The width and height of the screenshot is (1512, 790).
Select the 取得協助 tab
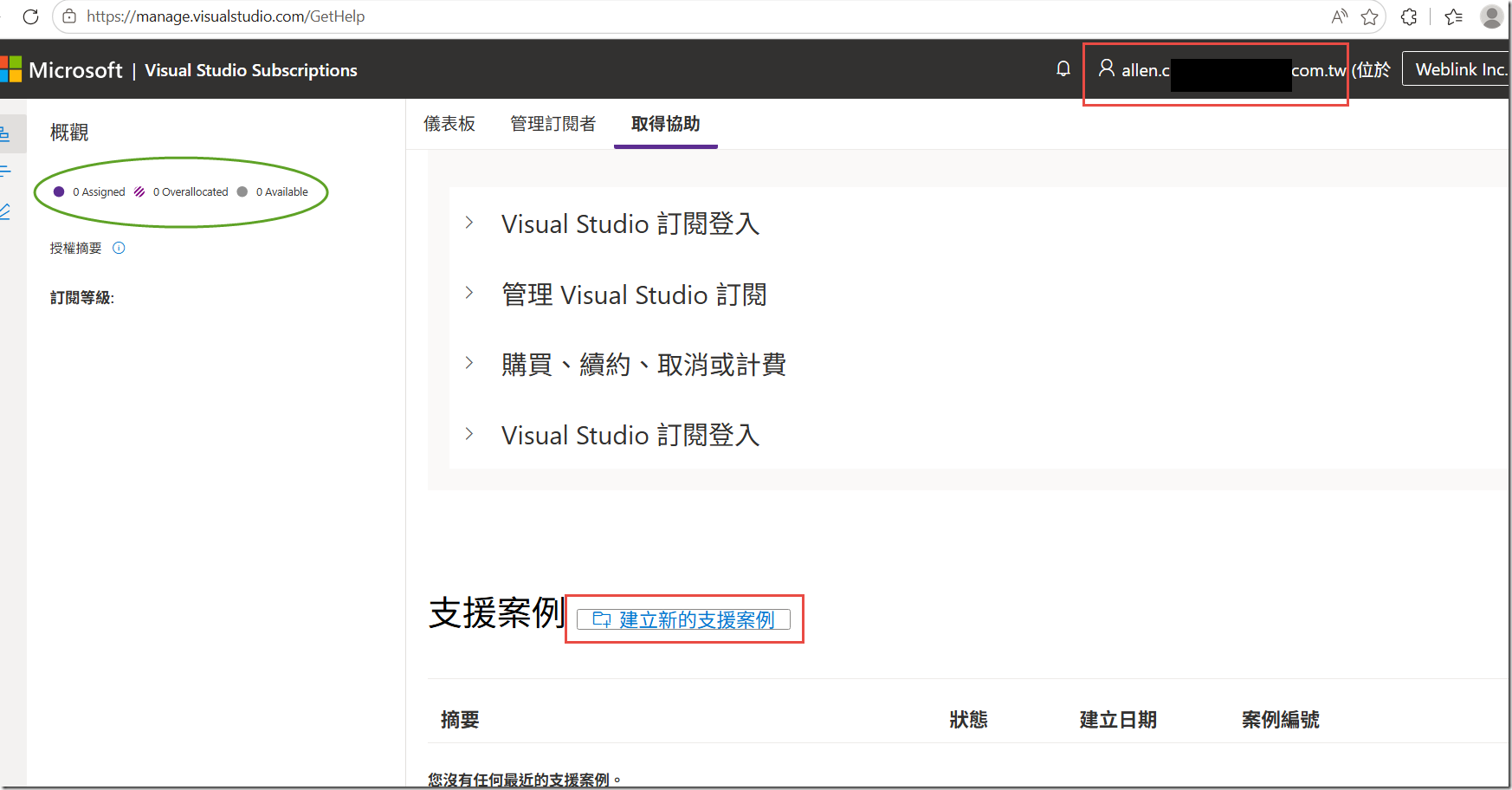click(665, 124)
